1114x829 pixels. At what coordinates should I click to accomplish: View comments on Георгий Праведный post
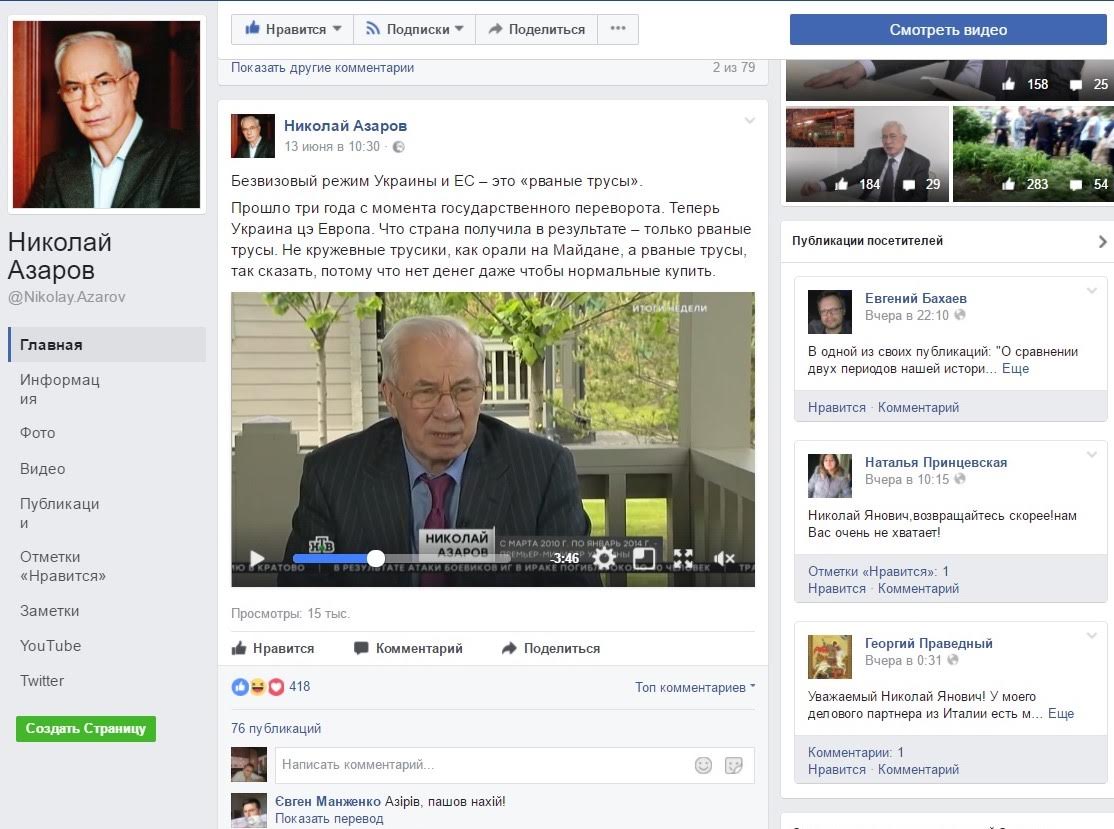tap(855, 752)
